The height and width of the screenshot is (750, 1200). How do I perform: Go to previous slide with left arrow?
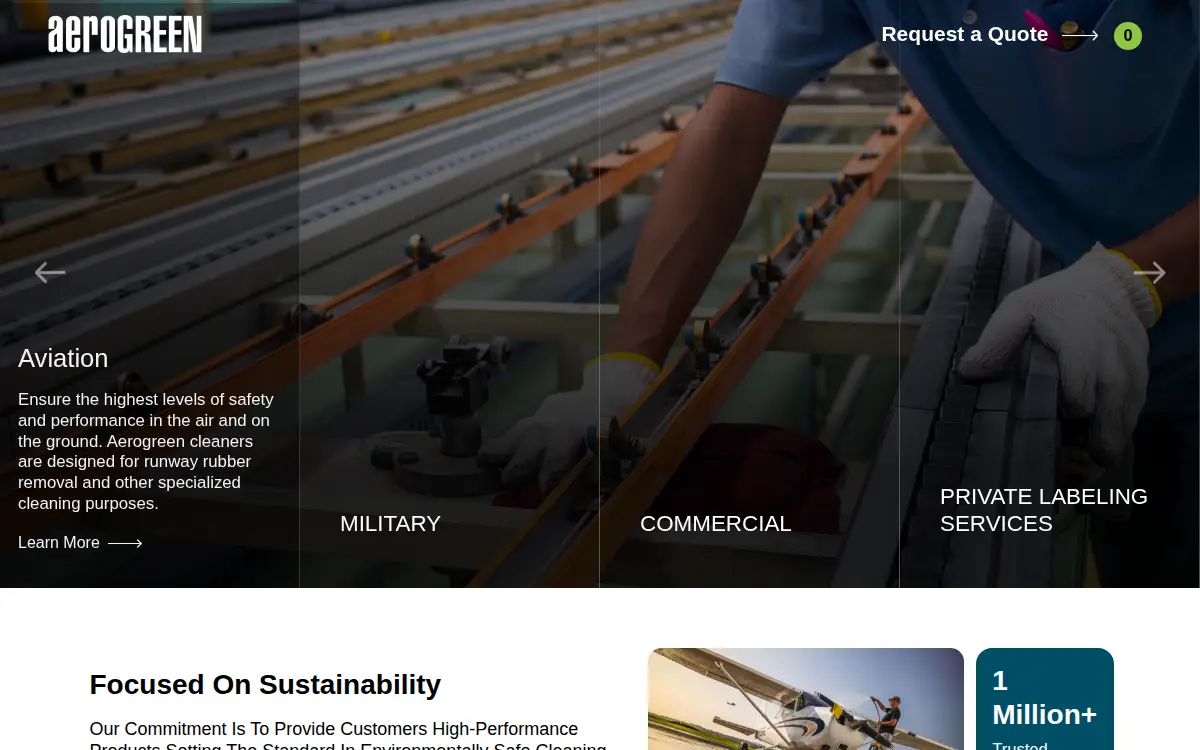tap(50, 272)
